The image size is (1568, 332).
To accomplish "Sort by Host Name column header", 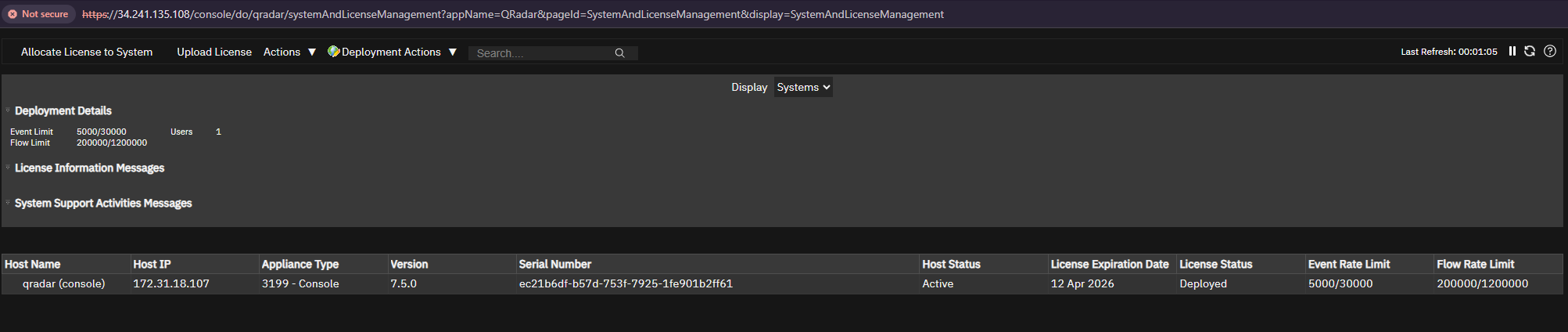I will (x=66, y=264).
